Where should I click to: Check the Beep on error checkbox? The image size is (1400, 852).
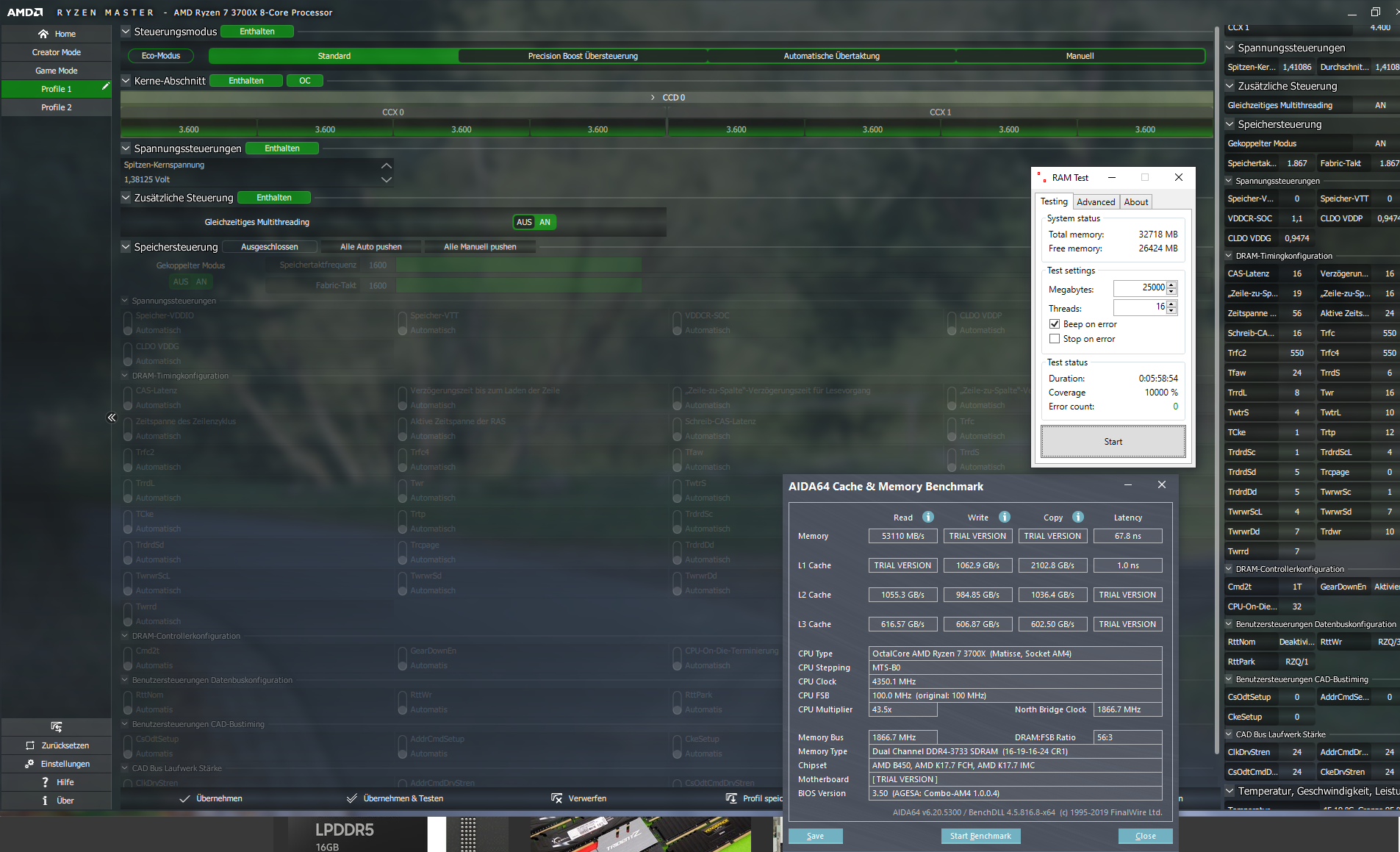click(x=1055, y=324)
